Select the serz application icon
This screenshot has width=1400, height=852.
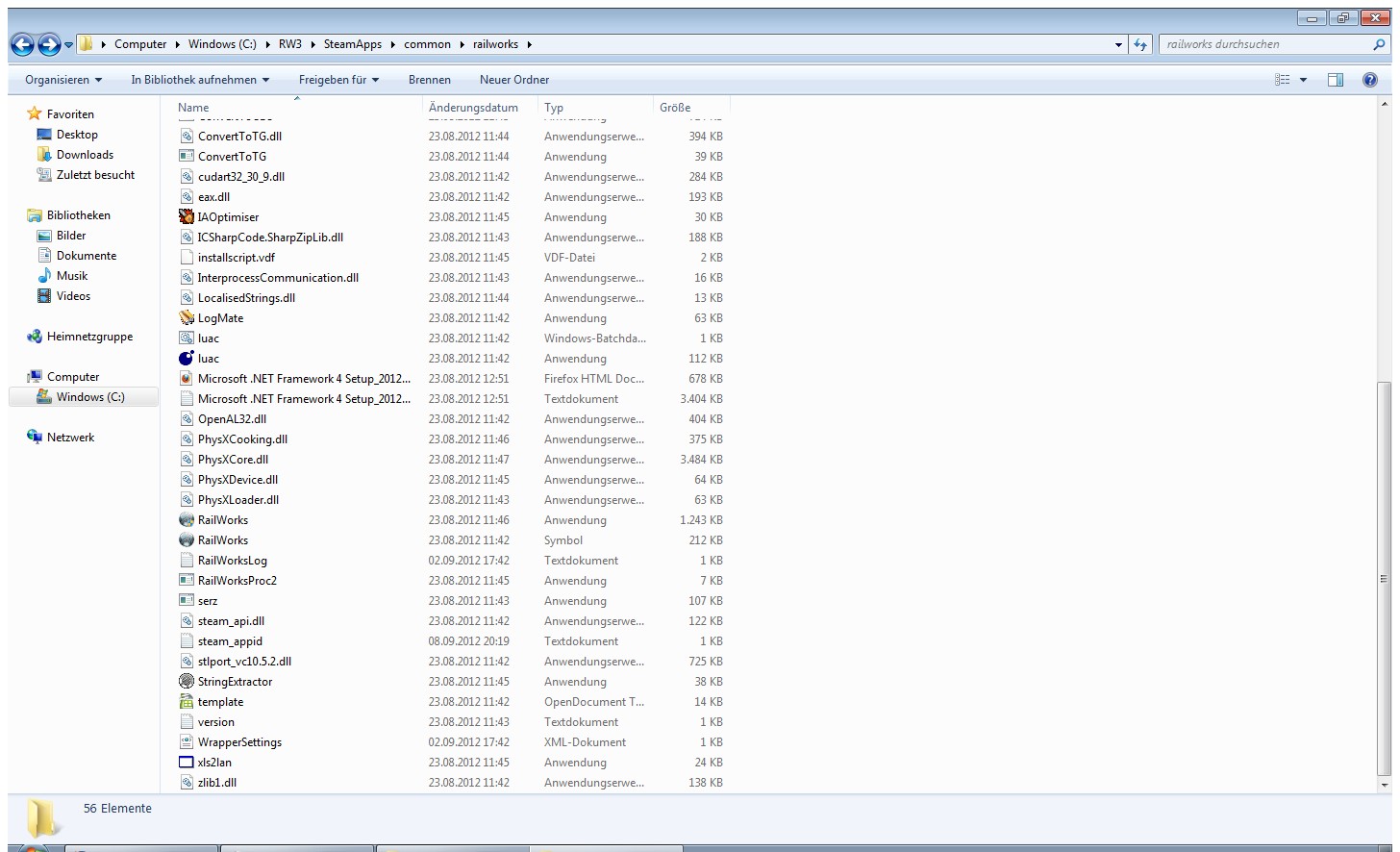(187, 601)
